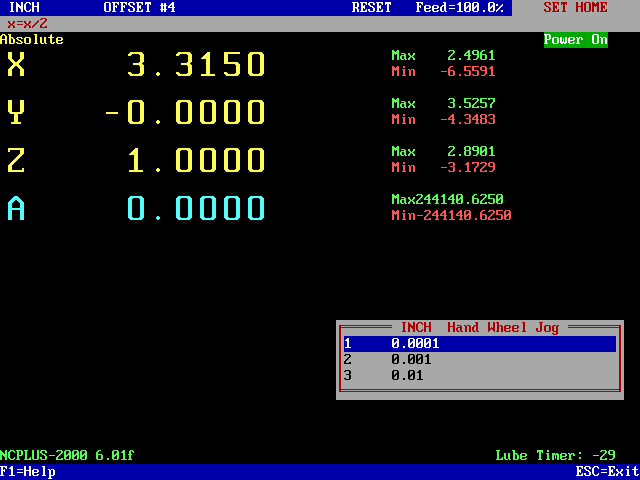Click the NCPLUS-2000 6.01f version text
This screenshot has height=480, width=640.
67,455
